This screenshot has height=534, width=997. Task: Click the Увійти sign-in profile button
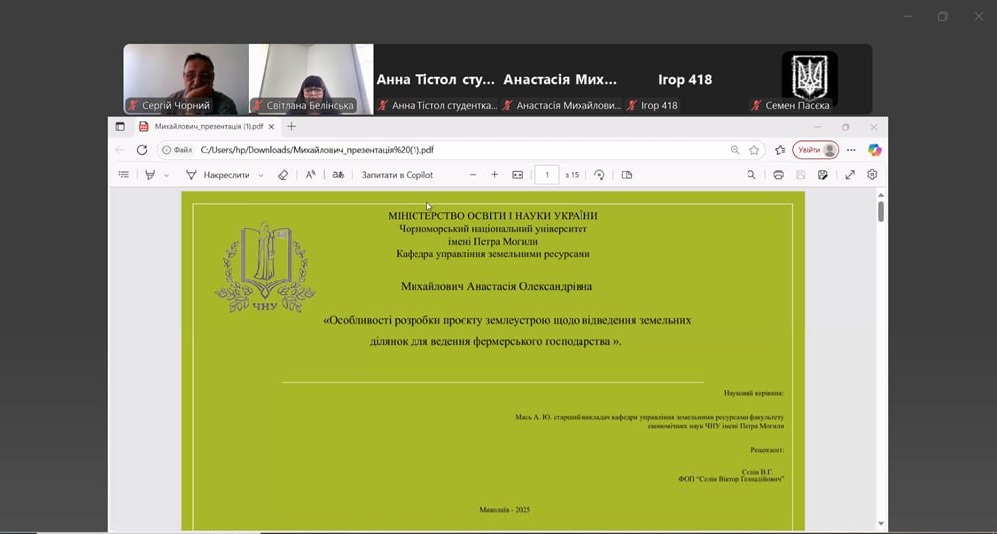click(x=815, y=150)
